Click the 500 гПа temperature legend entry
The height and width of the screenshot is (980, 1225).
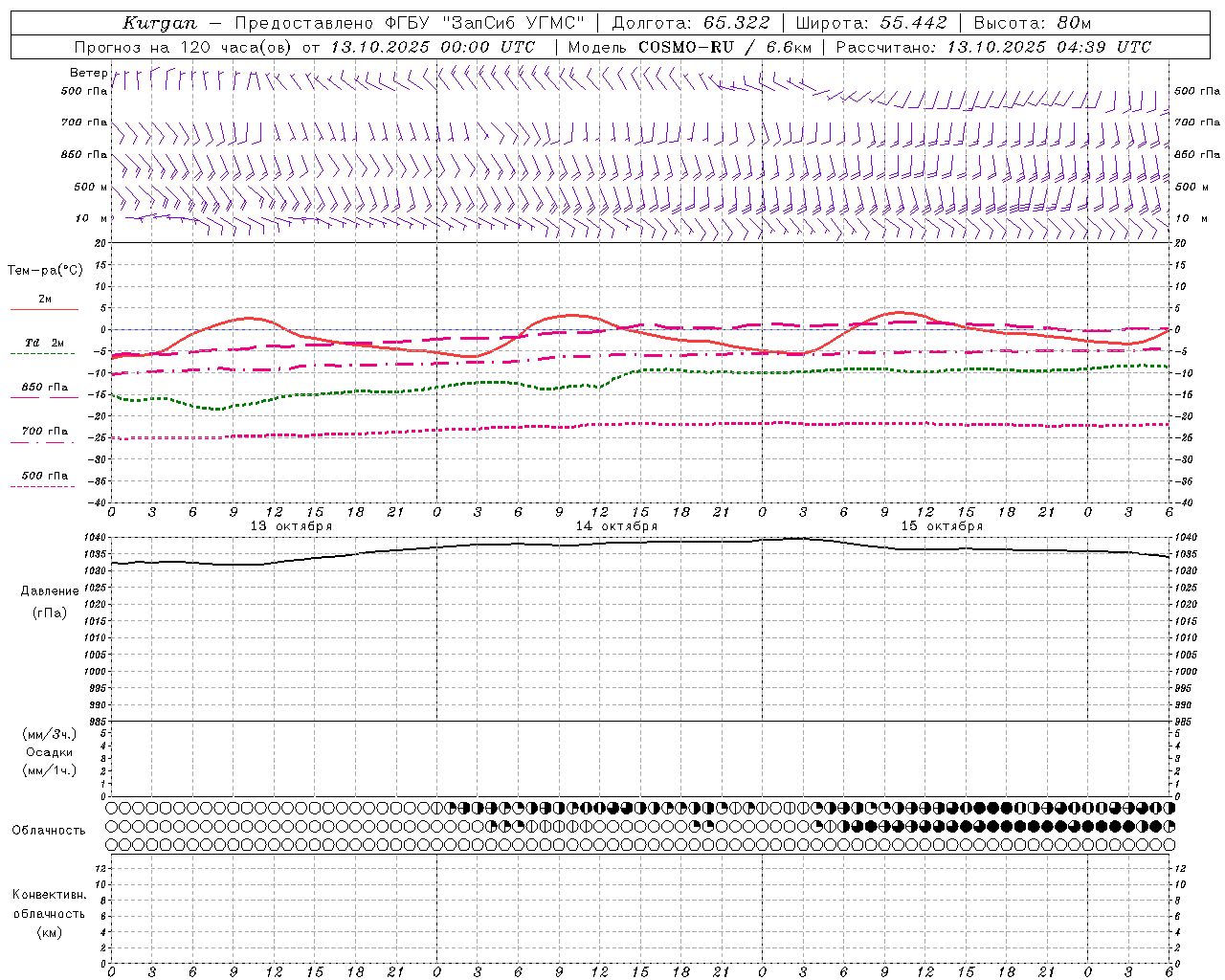pyautogui.click(x=45, y=476)
